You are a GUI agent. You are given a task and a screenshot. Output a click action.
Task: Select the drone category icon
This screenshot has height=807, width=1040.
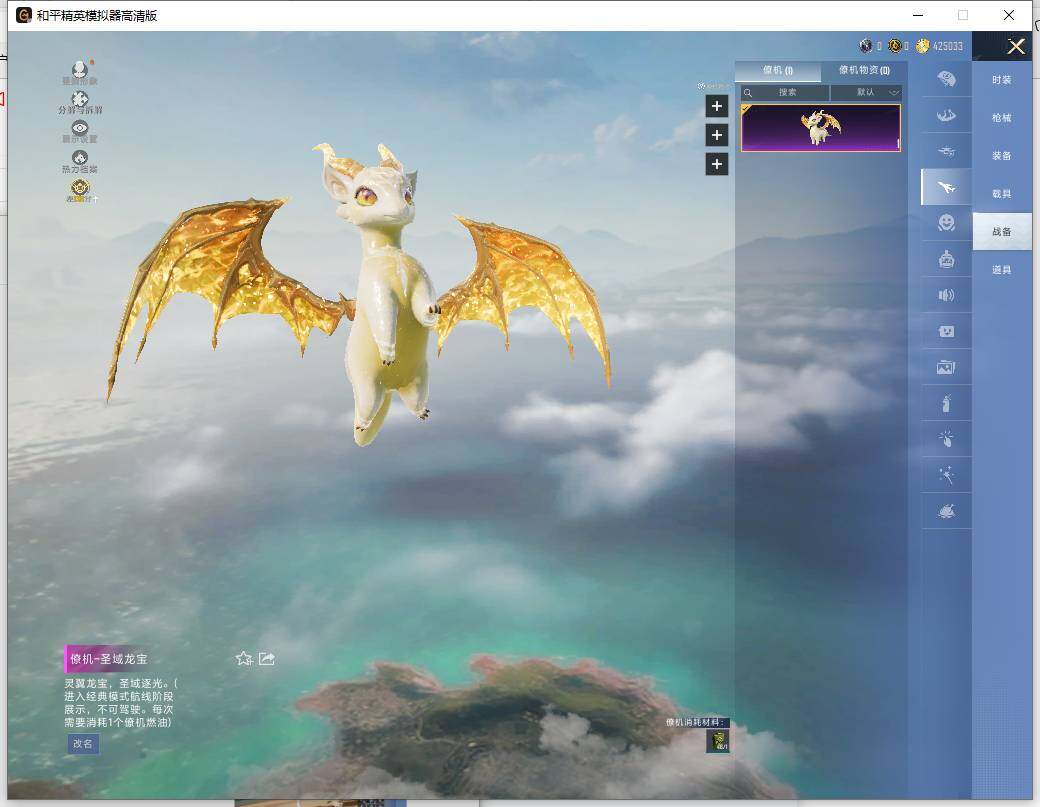point(946,151)
